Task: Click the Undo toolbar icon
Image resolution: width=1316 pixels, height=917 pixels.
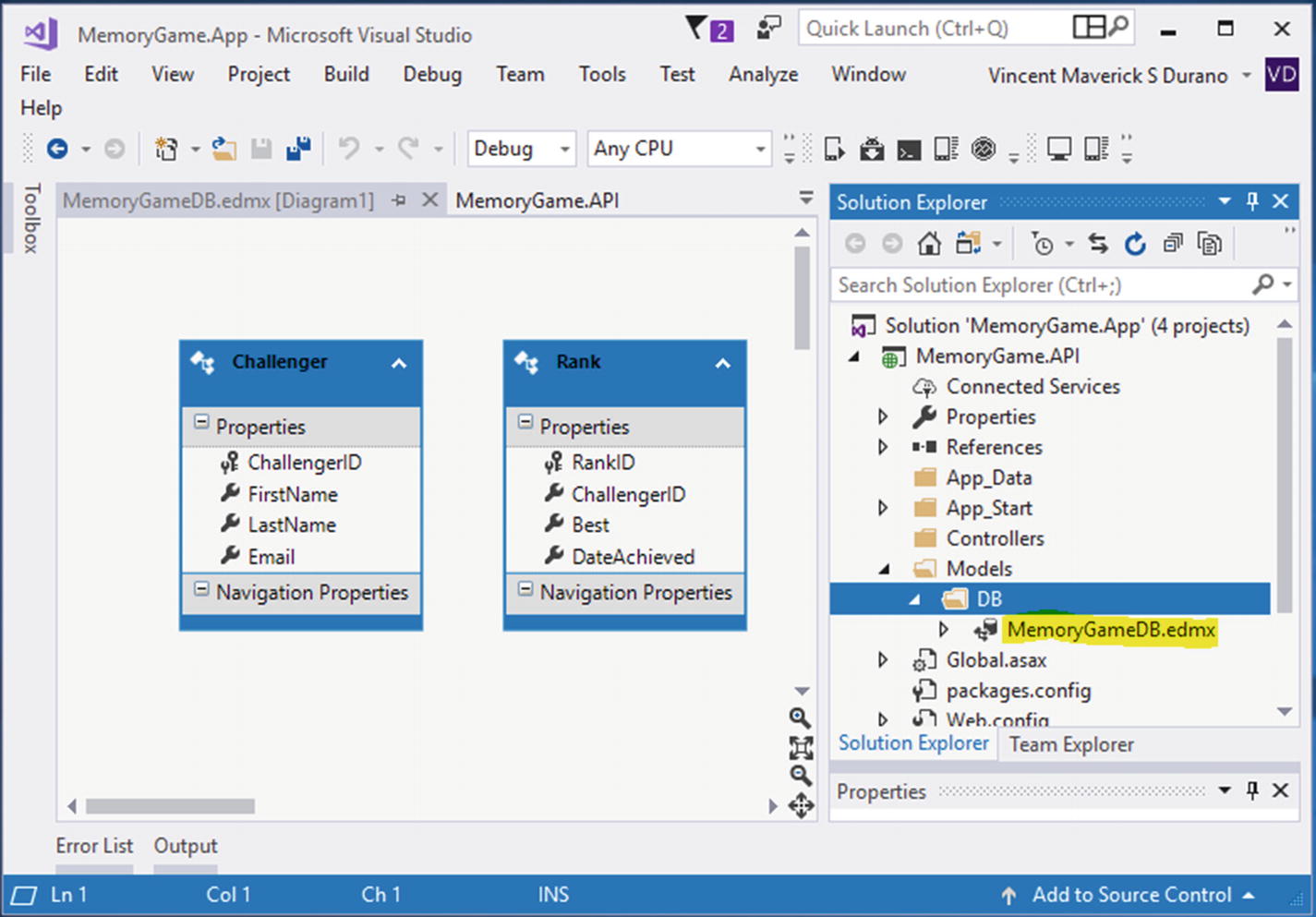Action: (349, 149)
